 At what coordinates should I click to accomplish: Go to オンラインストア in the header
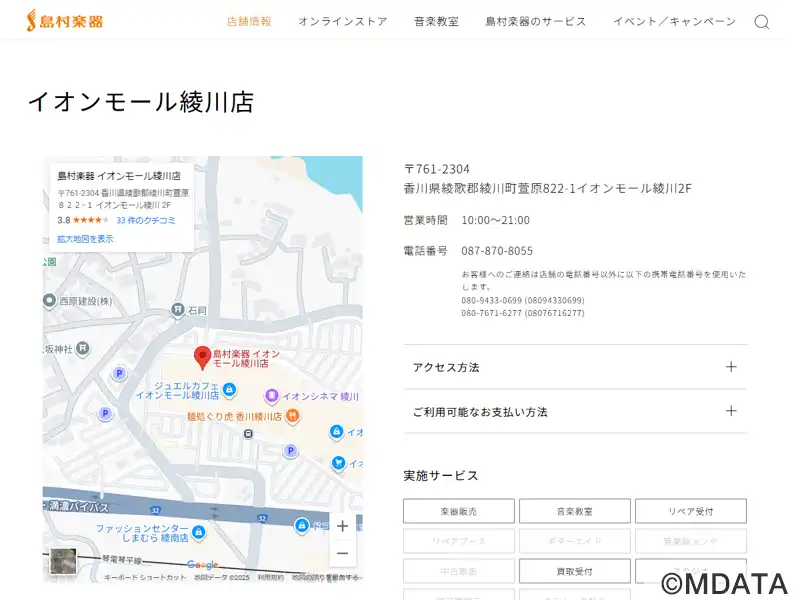pyautogui.click(x=343, y=21)
